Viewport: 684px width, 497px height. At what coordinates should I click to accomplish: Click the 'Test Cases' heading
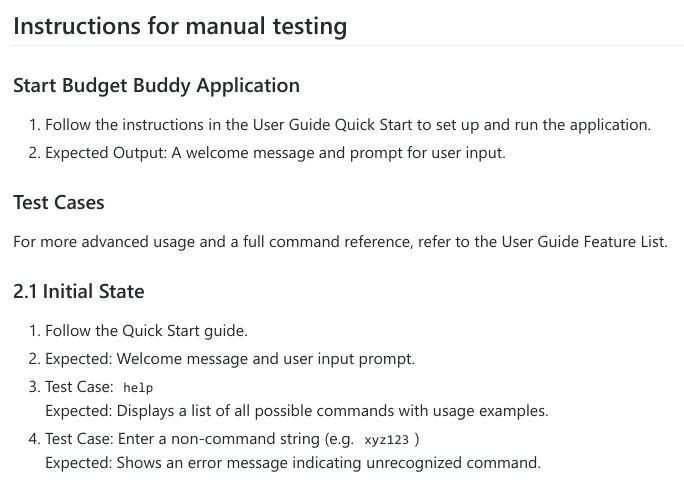tap(59, 202)
